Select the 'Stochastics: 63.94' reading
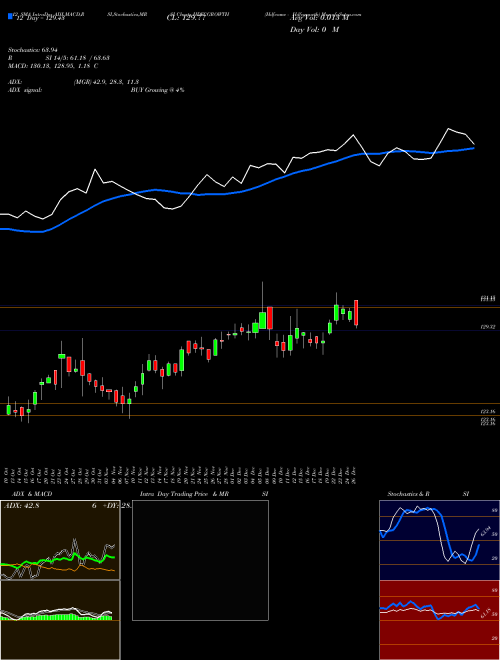Viewport: 500px width, 660px height. point(32,50)
